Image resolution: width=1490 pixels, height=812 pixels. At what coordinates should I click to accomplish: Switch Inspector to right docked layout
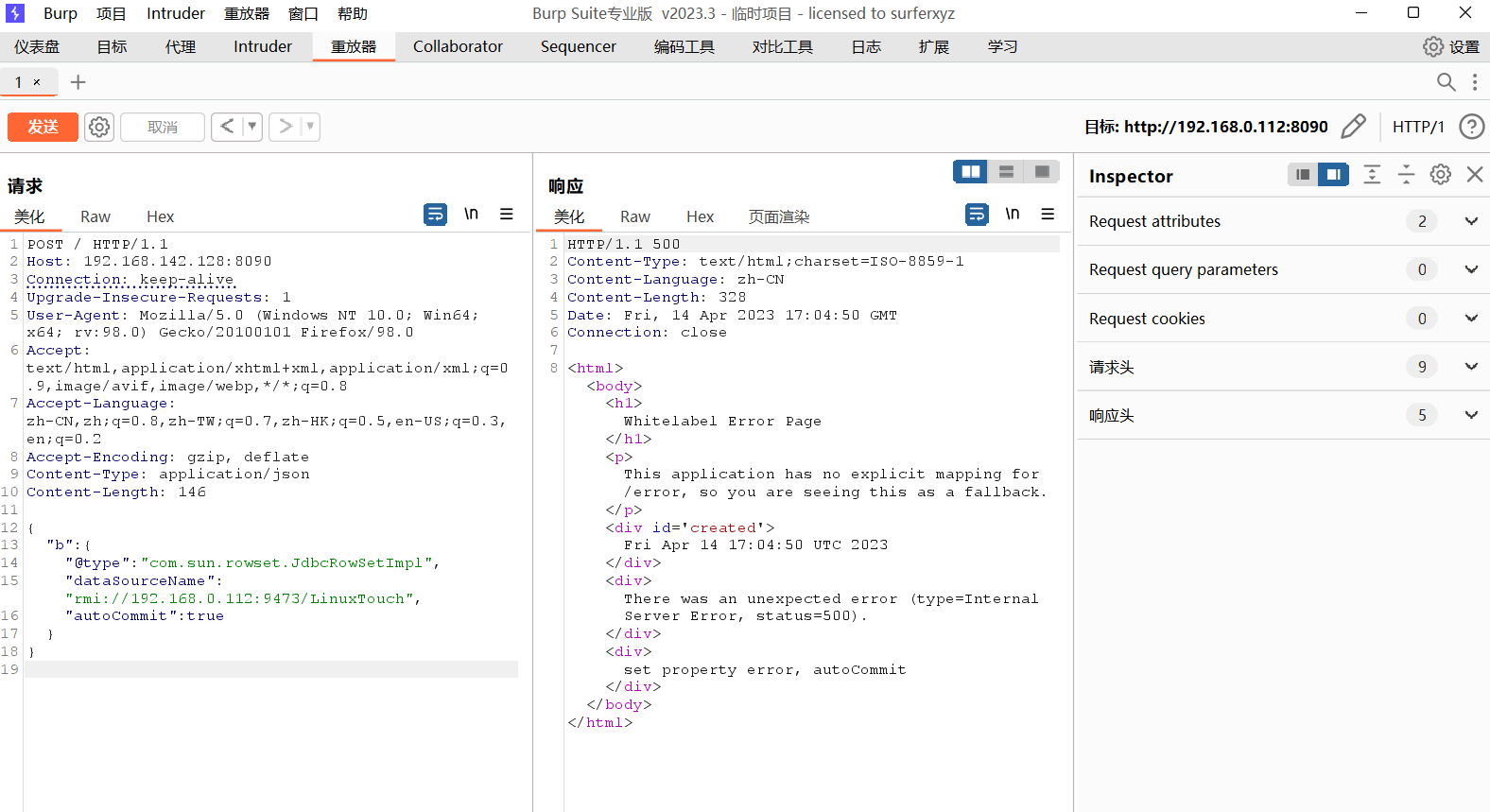coord(1333,174)
